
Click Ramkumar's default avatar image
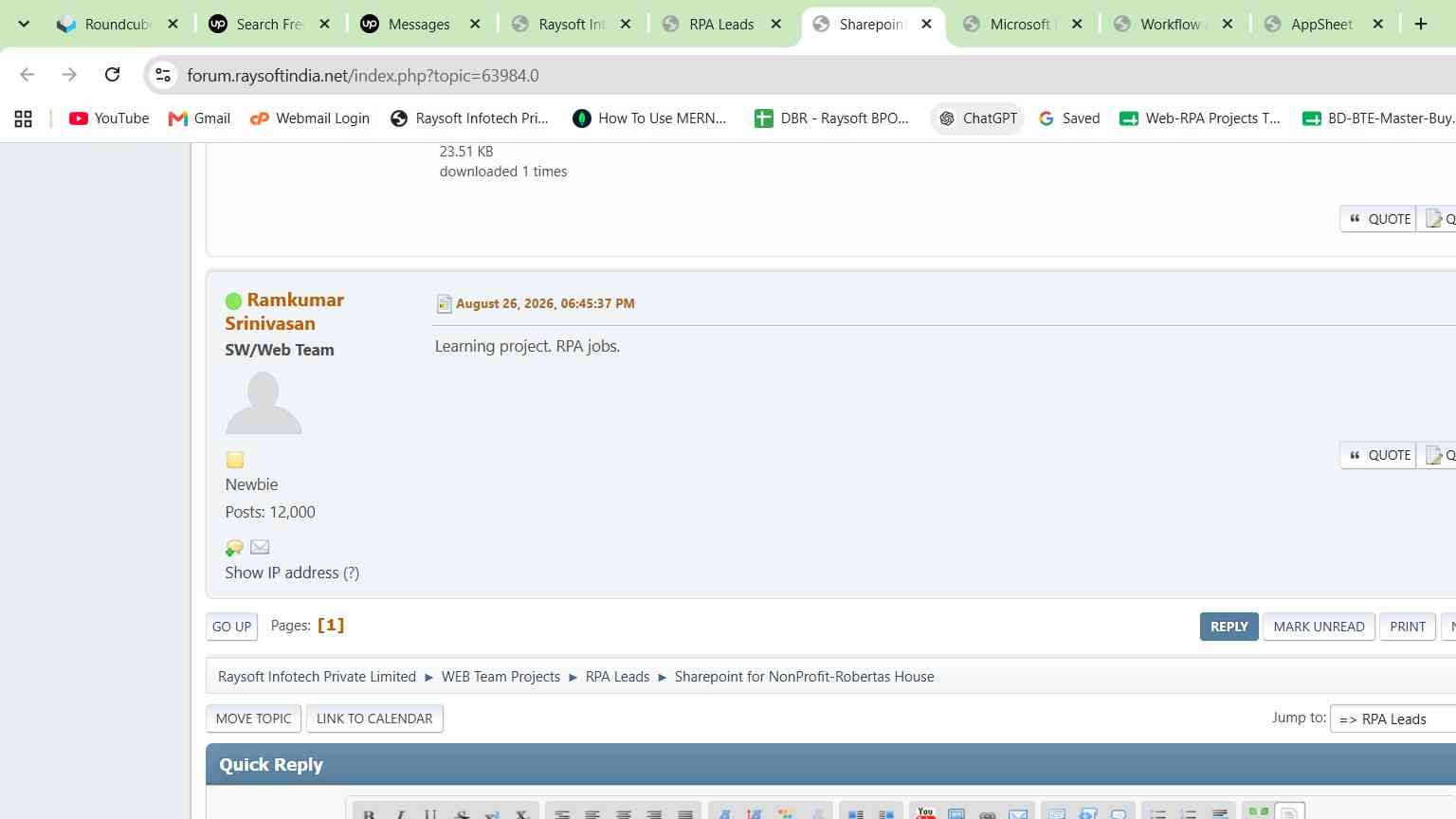coord(264,403)
